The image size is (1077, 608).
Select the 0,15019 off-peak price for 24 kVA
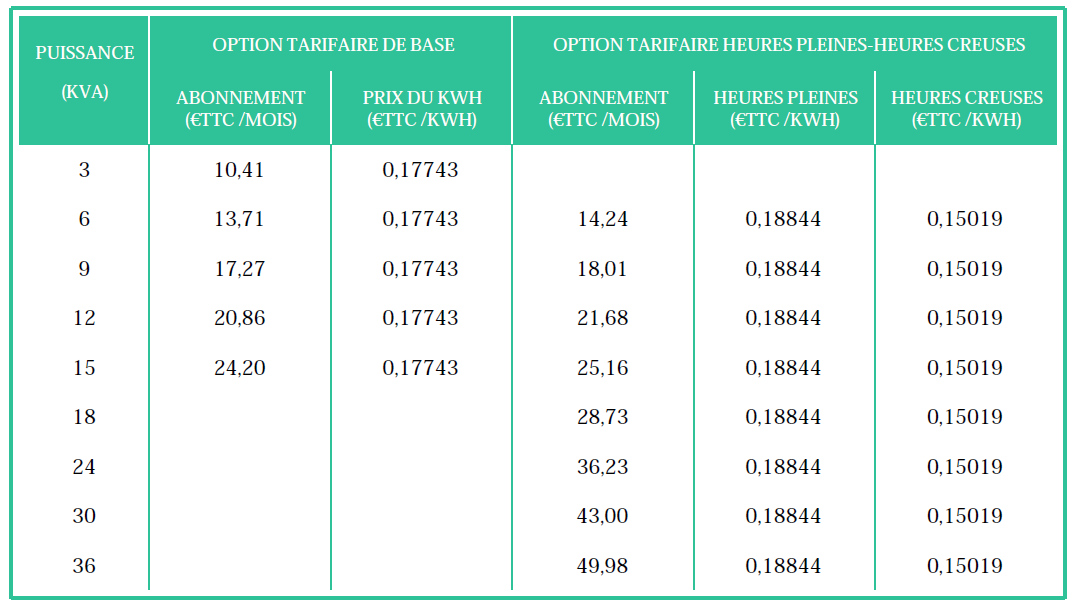pyautogui.click(x=965, y=467)
